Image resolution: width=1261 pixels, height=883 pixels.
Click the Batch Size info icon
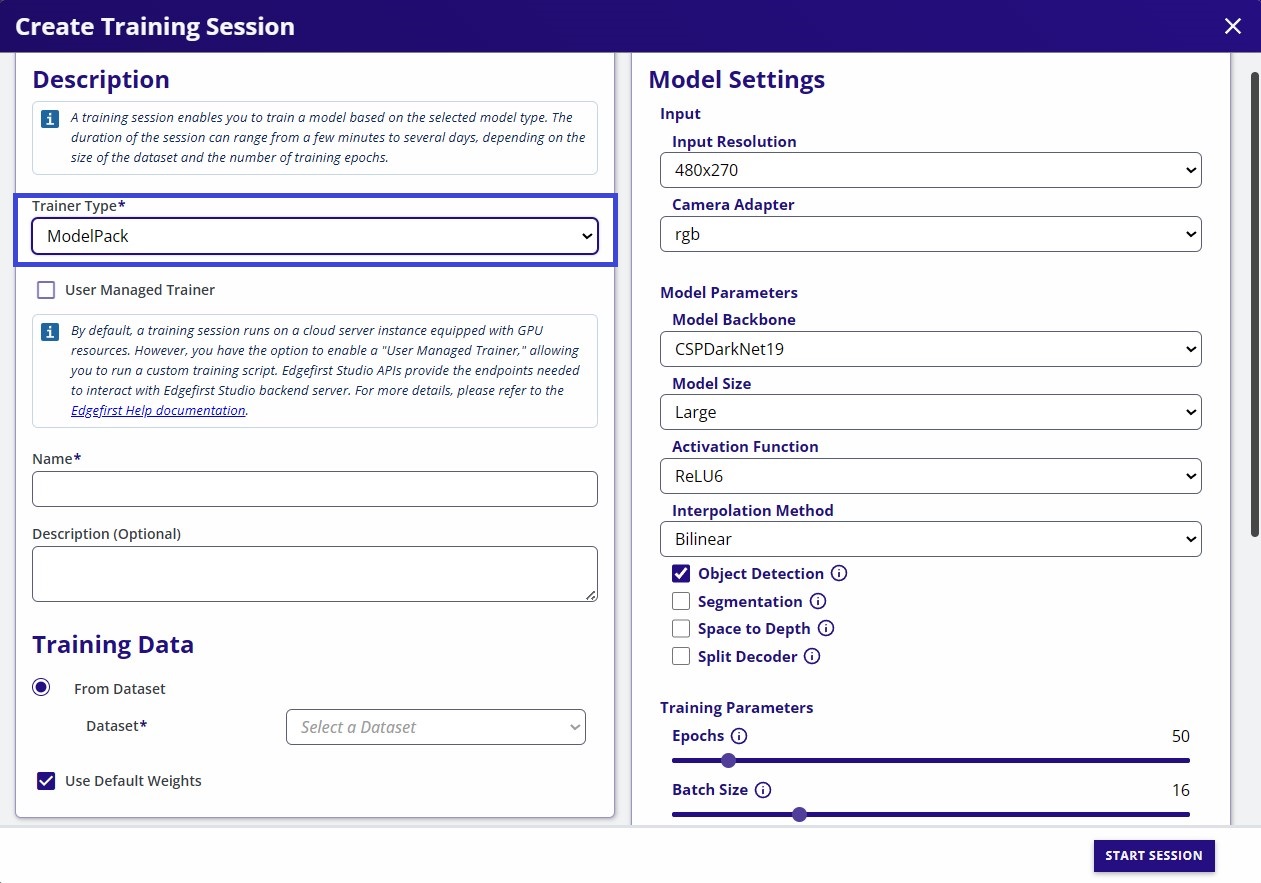click(x=763, y=790)
